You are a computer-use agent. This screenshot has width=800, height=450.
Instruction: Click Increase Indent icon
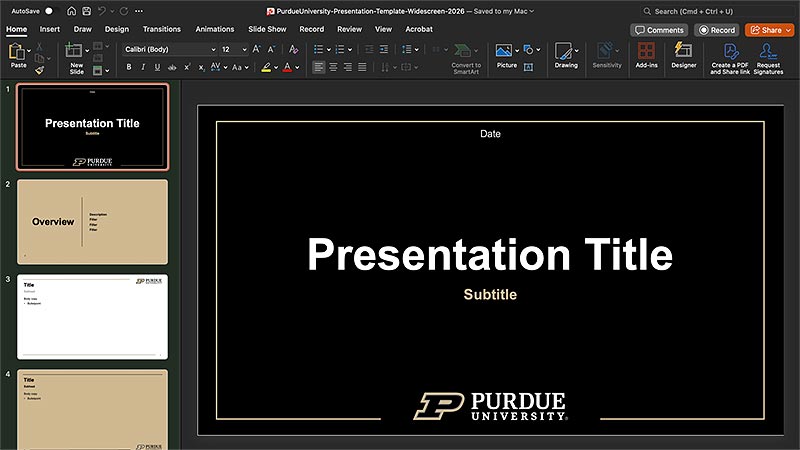click(384, 49)
